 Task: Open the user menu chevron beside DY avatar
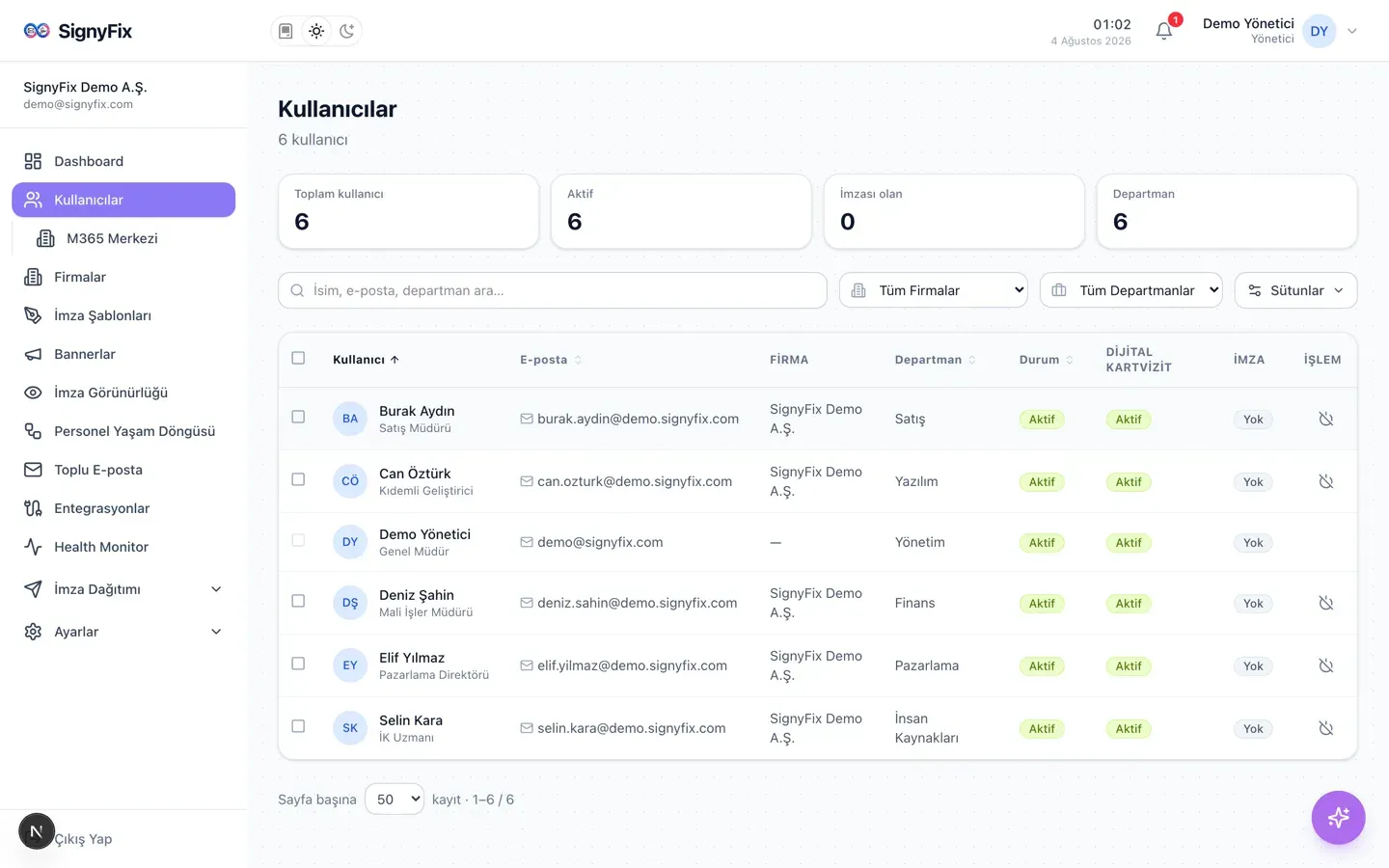pos(1352,31)
